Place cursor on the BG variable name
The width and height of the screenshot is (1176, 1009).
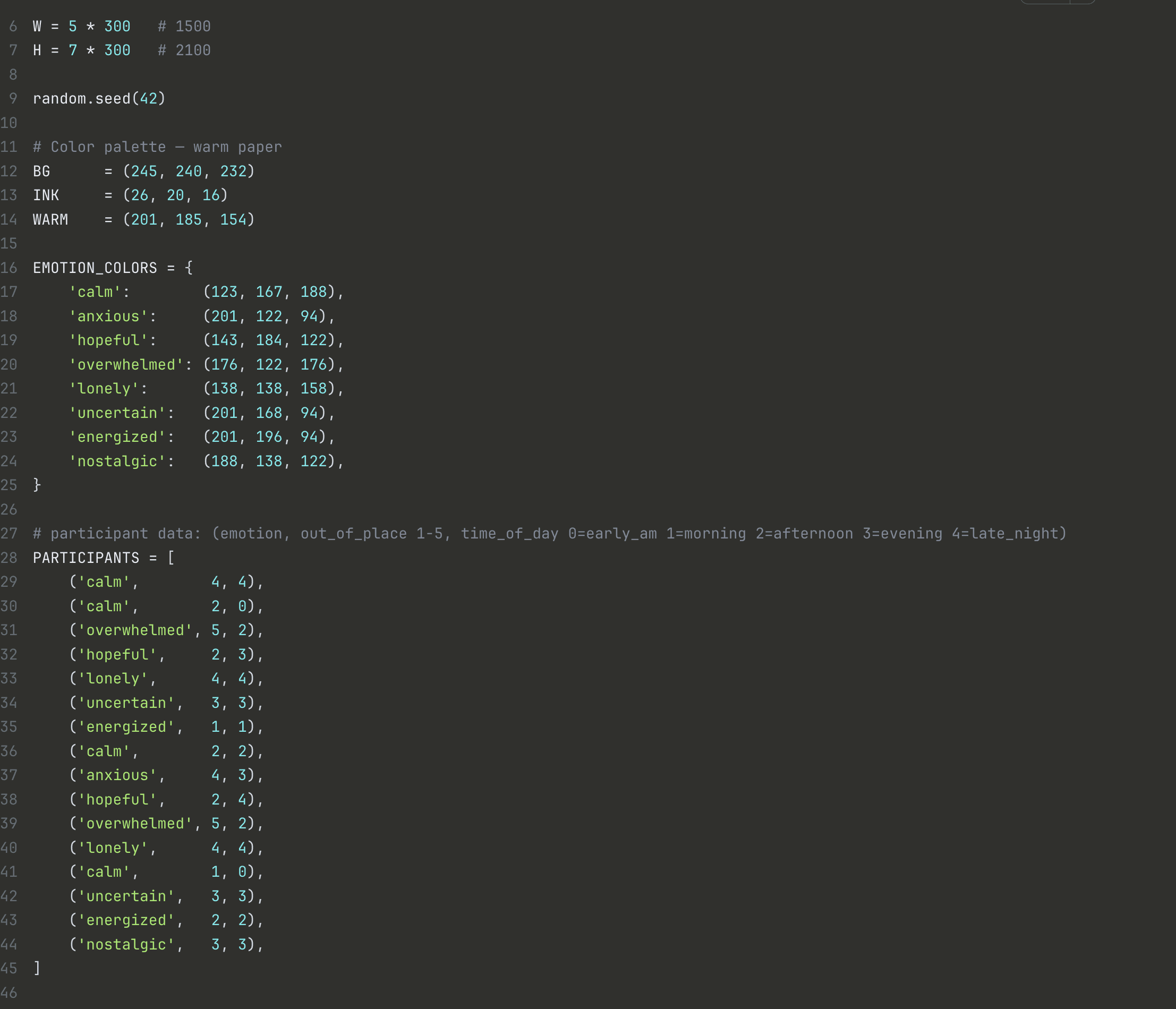[41, 172]
